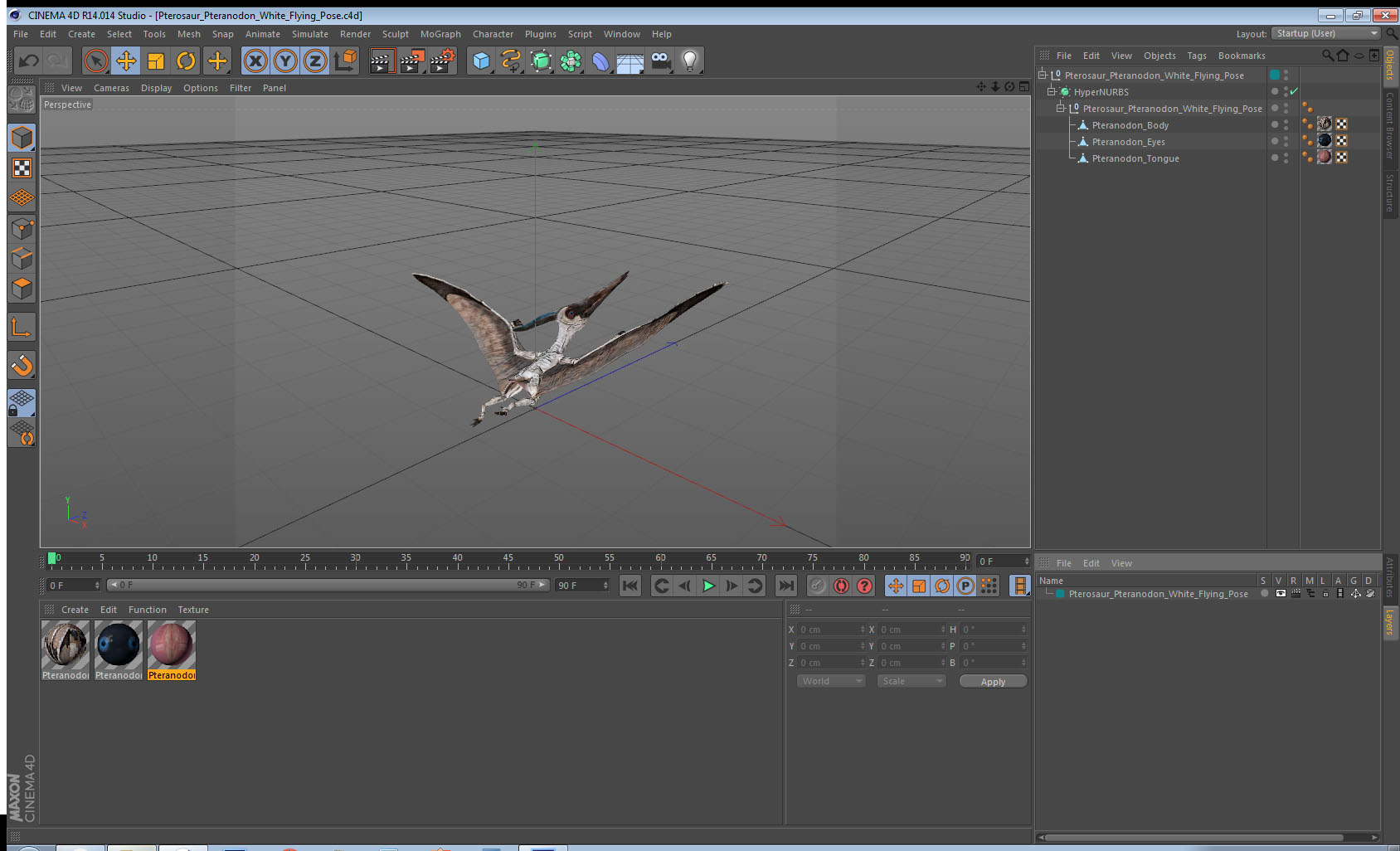Screen dimensions: 1400x851
Task: Add Cube primitive object
Action: [481, 61]
